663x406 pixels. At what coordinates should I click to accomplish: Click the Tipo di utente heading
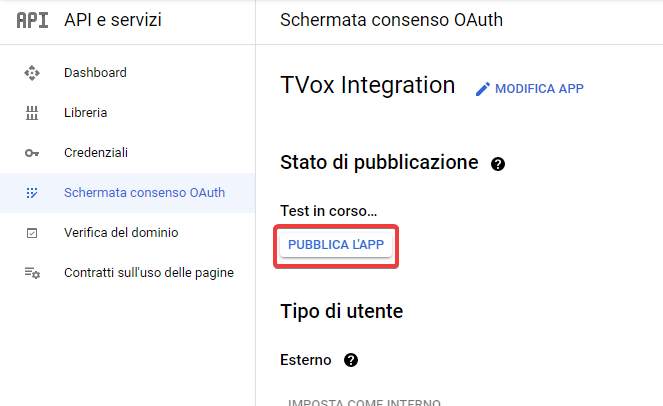tap(342, 311)
